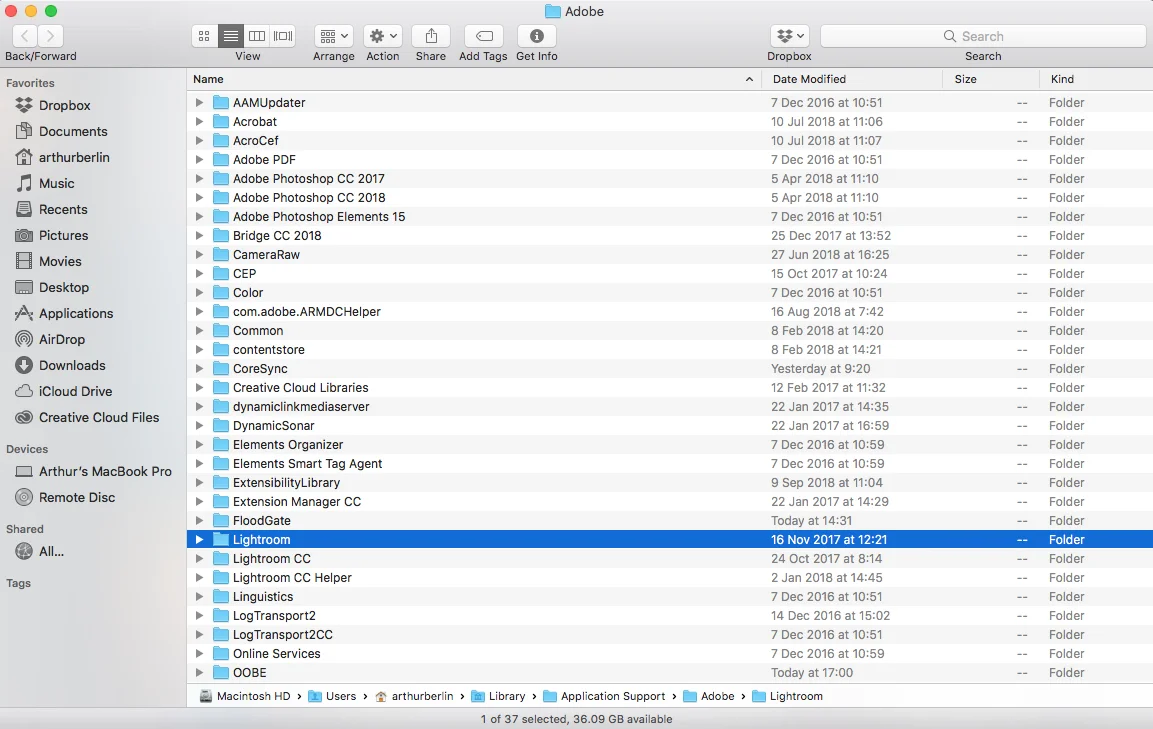Sort by the Name column header
Screen dimensions: 1153x729
tap(474, 79)
